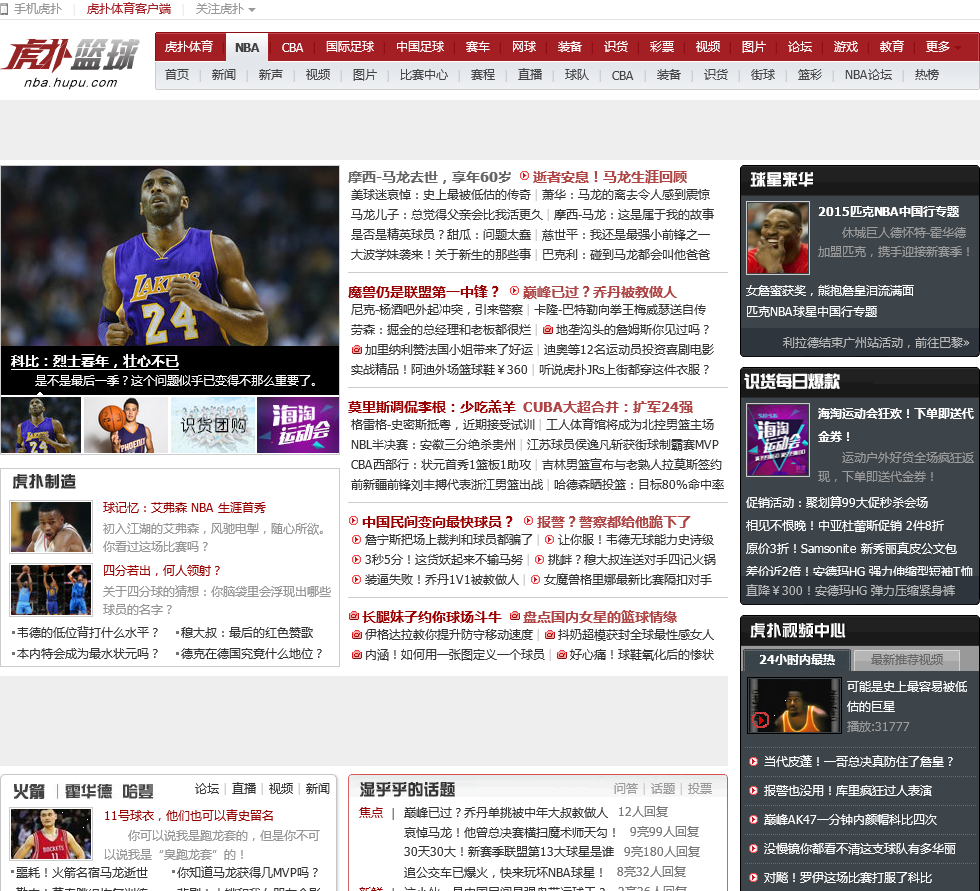Click play icon before 让你服！韦德无球能力史诗级

[x=549, y=539]
